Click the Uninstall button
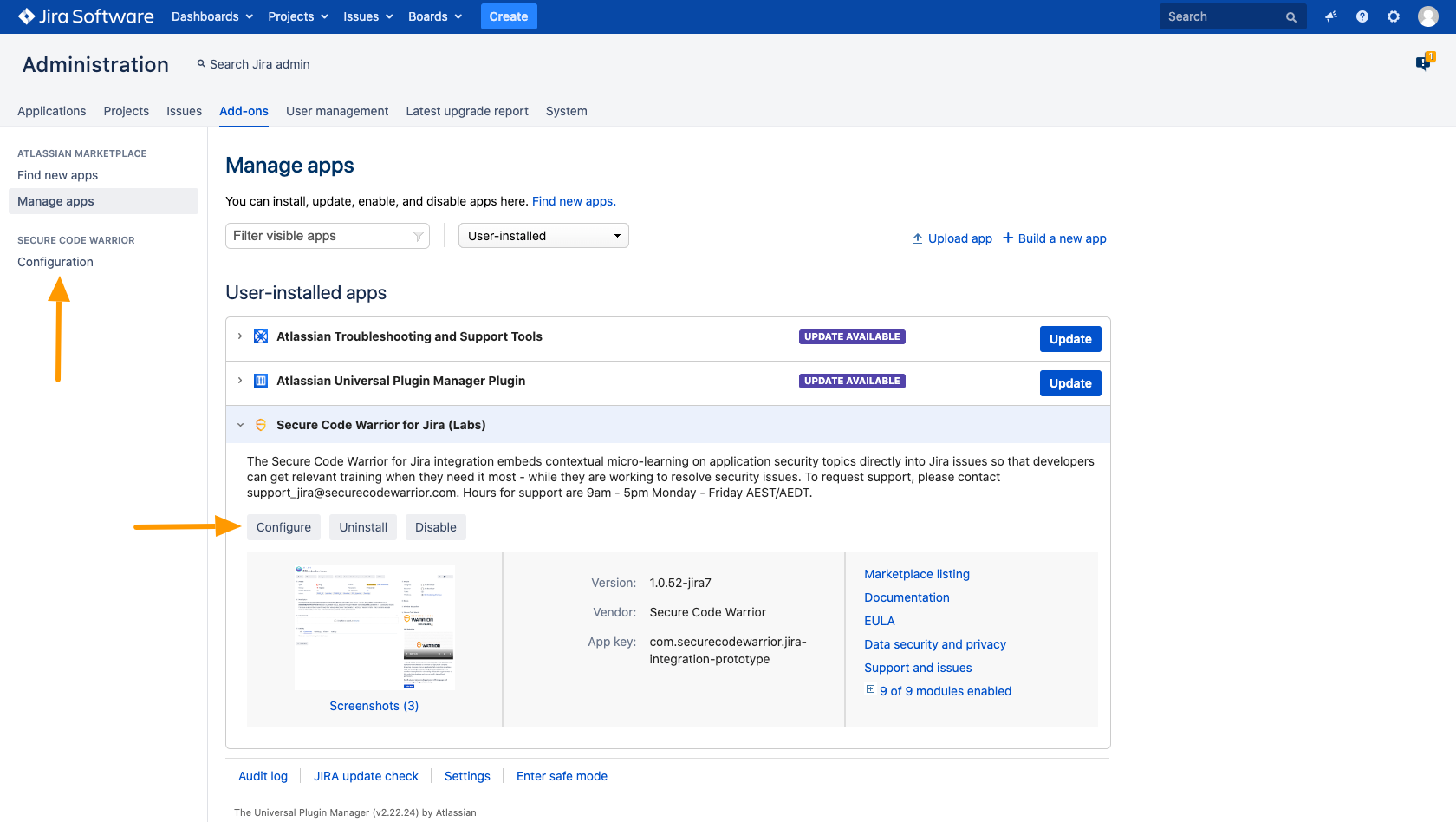The image size is (1456, 822). [x=363, y=527]
